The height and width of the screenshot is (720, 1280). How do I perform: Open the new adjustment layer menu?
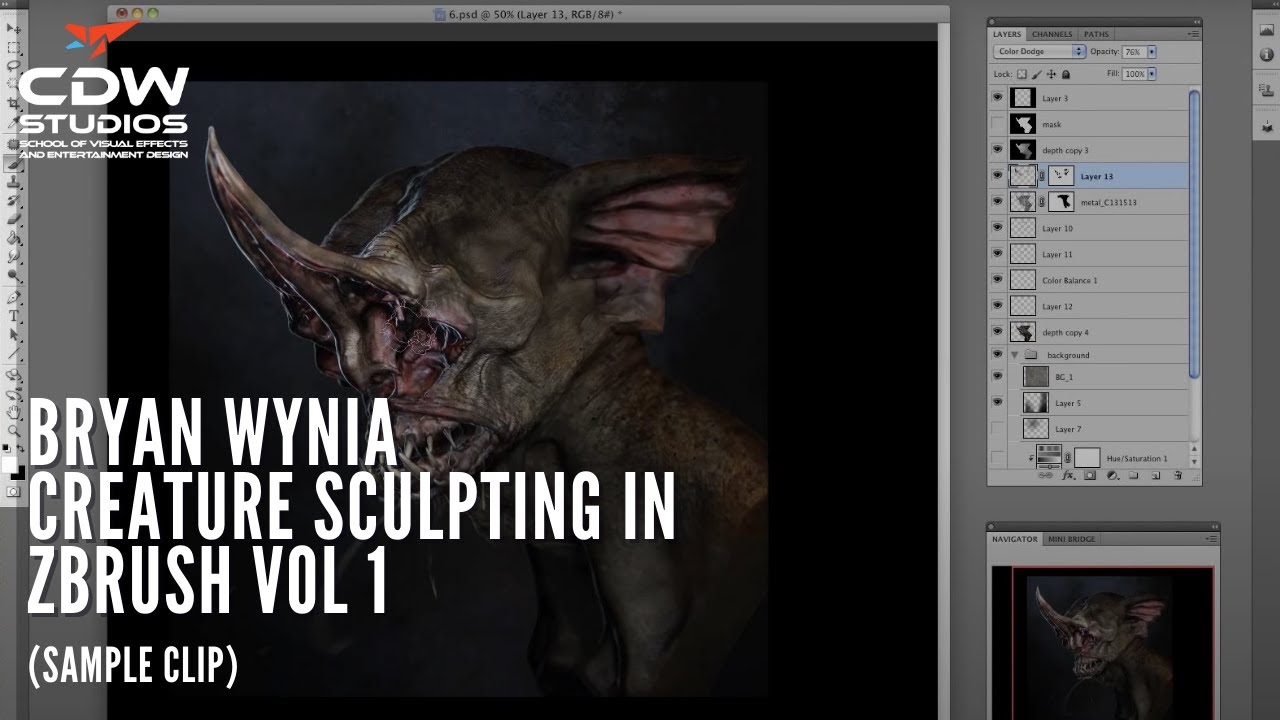[x=1112, y=476]
